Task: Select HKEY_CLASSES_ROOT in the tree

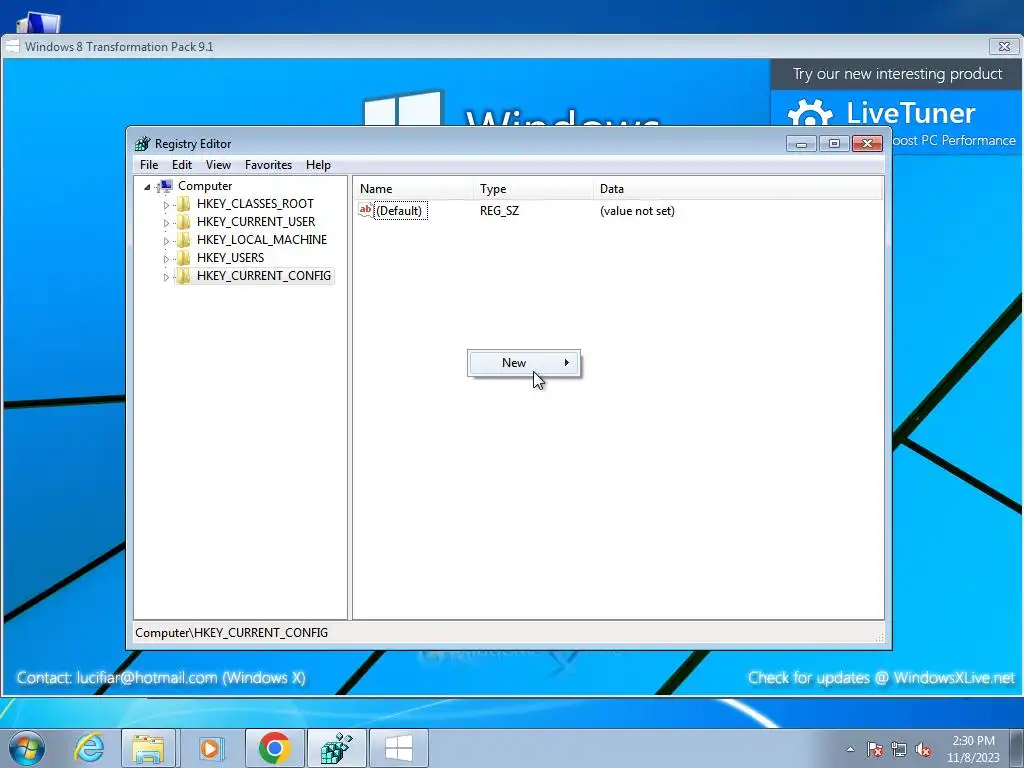Action: pos(255,204)
